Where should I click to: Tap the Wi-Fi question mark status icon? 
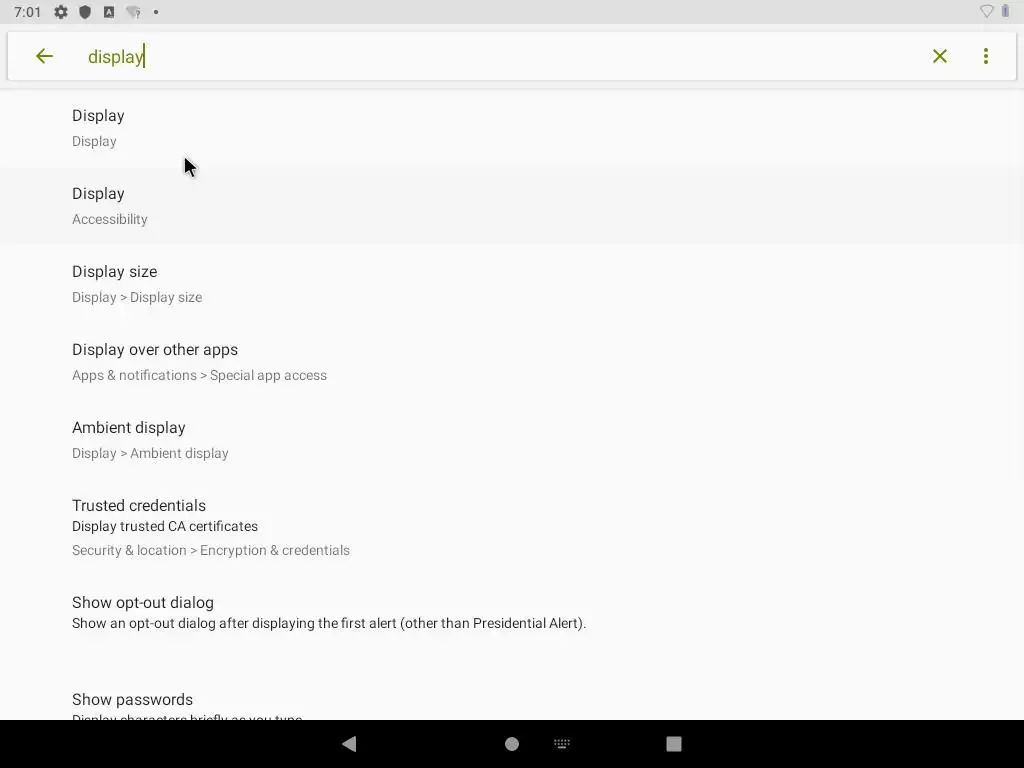coord(133,12)
